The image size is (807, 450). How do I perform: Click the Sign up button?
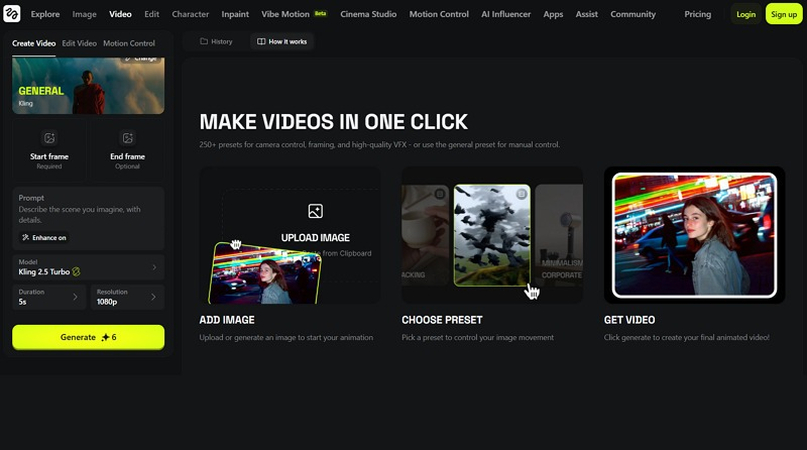tap(783, 14)
